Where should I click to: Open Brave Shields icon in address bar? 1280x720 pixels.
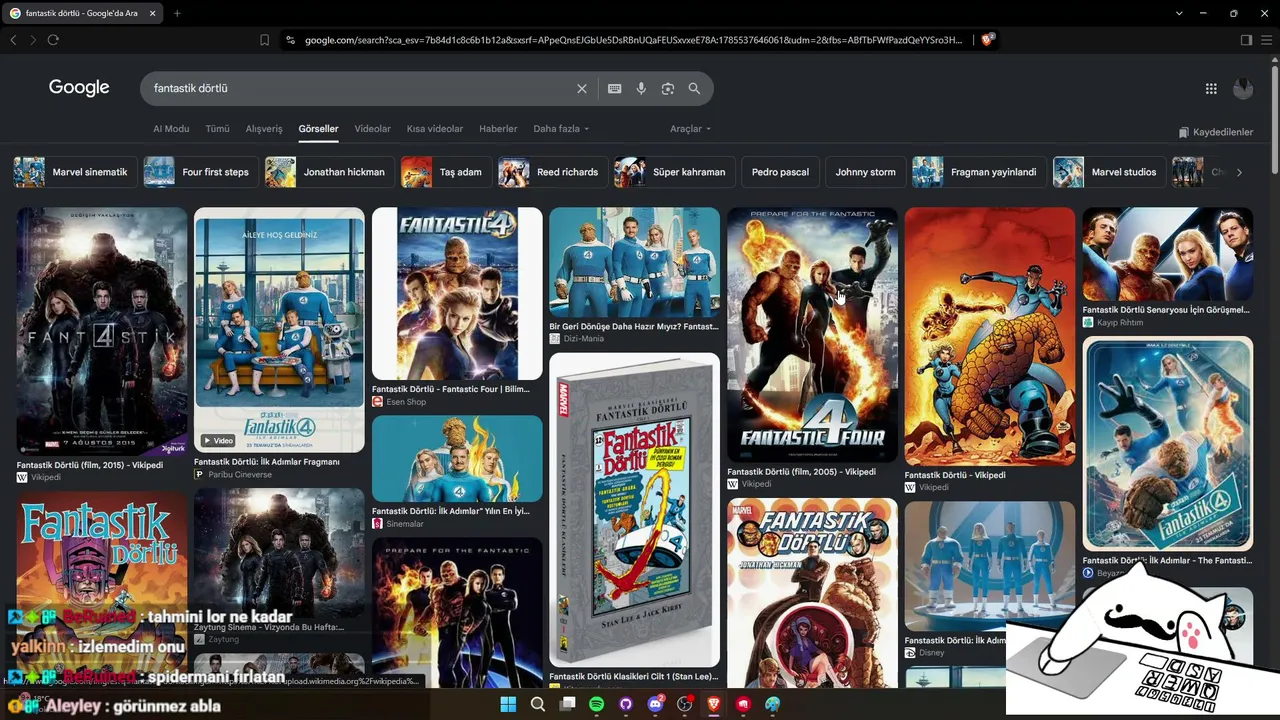tap(988, 40)
